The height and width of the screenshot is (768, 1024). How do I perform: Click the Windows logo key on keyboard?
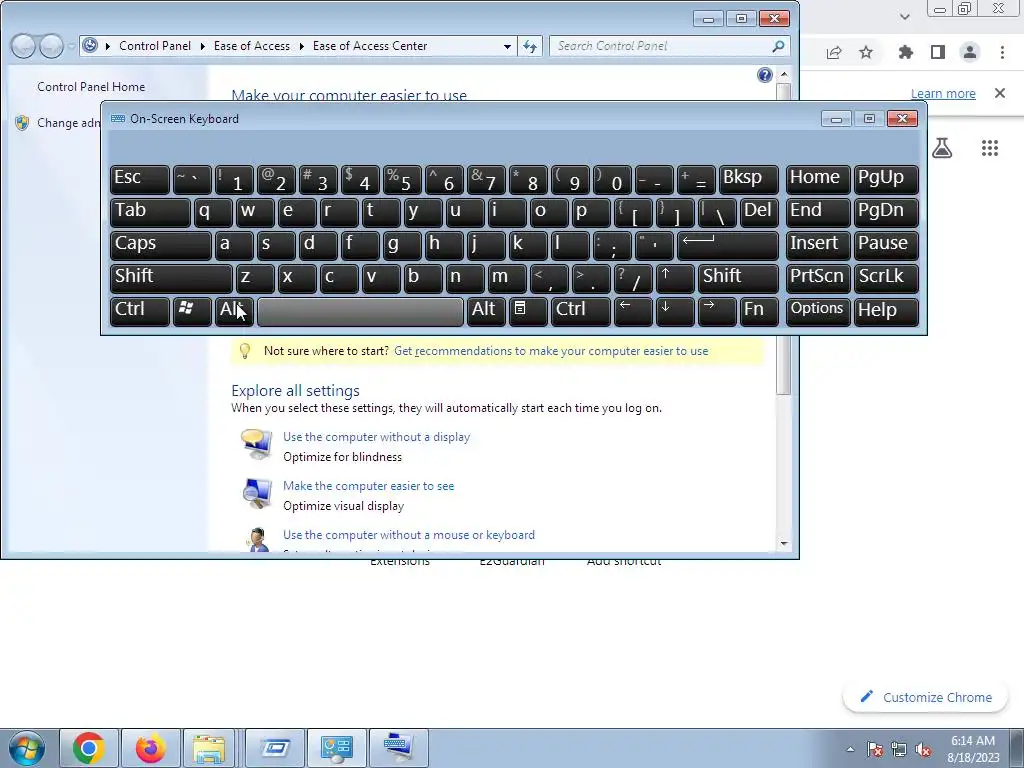click(191, 310)
